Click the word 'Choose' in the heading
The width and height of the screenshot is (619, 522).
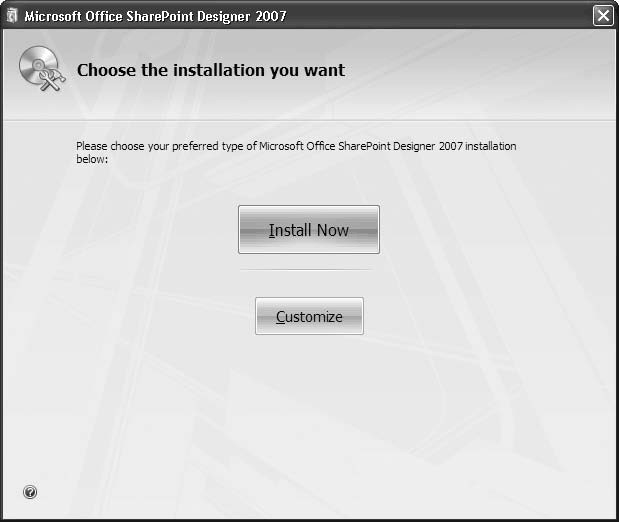[x=105, y=70]
